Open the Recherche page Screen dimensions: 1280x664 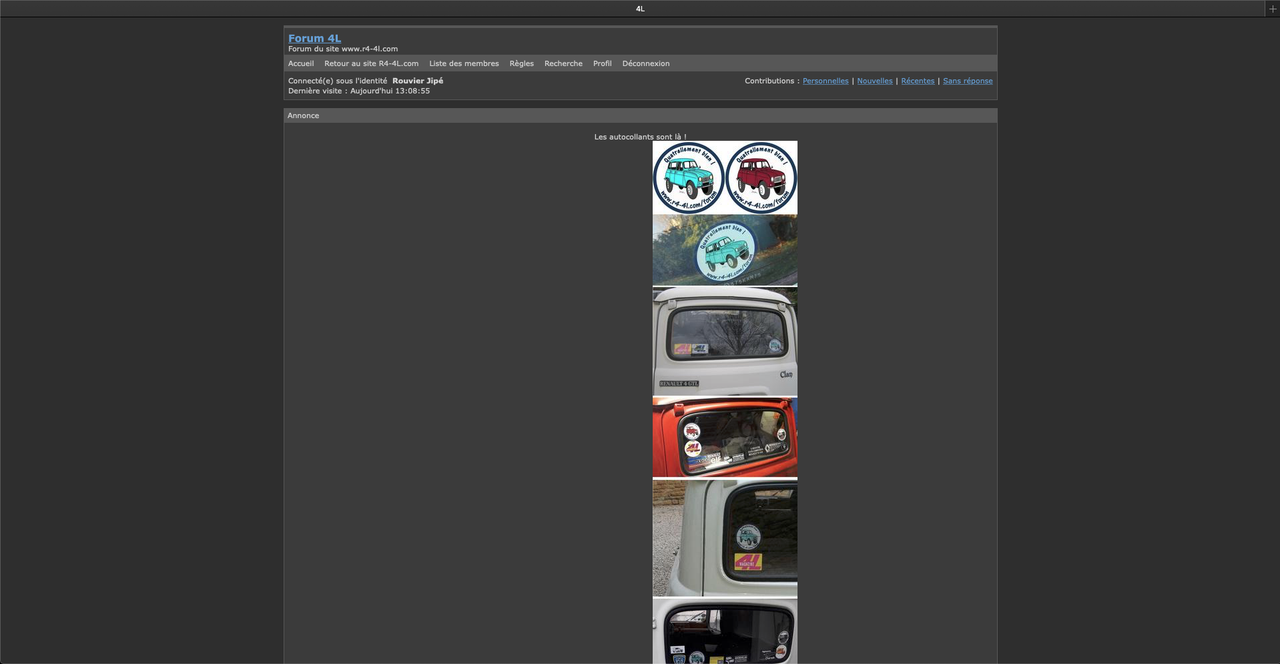(x=563, y=63)
